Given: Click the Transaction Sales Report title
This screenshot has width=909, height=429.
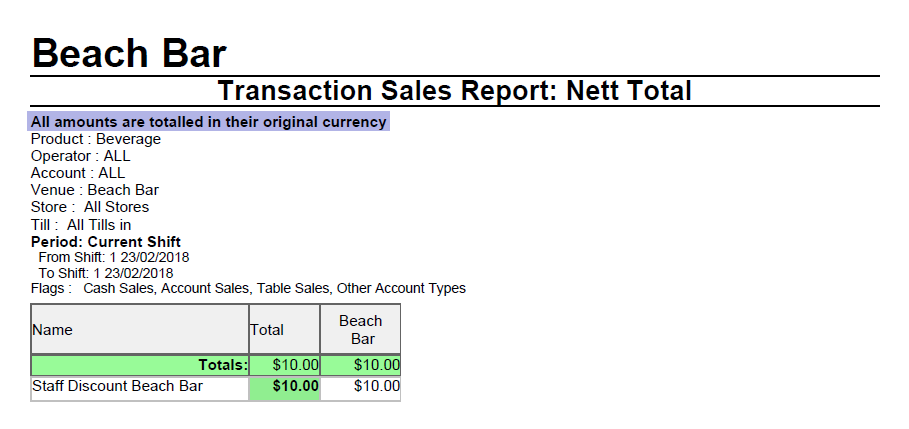Looking at the screenshot, I should pos(454,91).
